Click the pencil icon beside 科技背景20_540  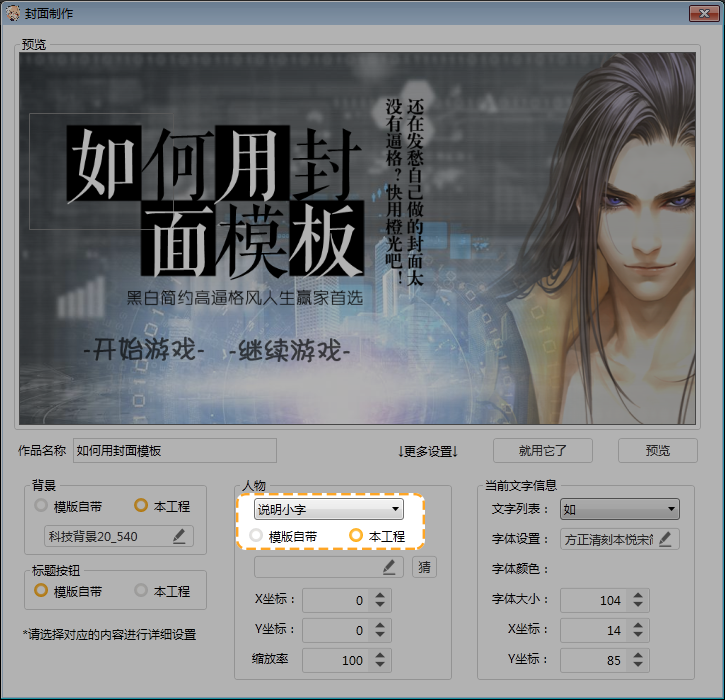coord(179,537)
